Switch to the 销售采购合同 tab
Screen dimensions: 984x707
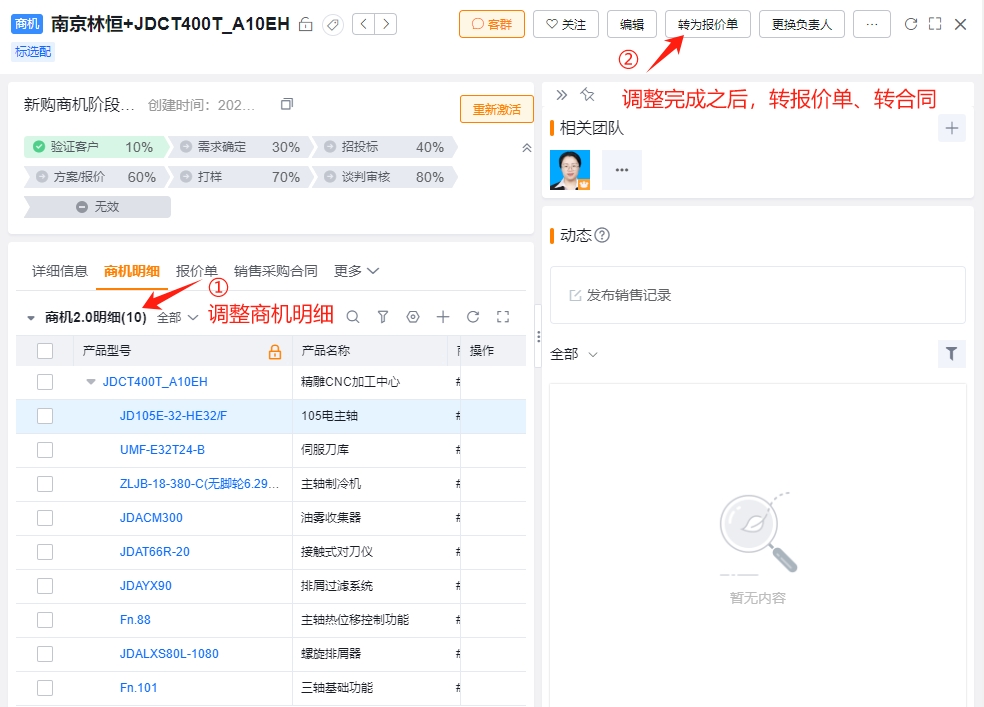click(275, 271)
